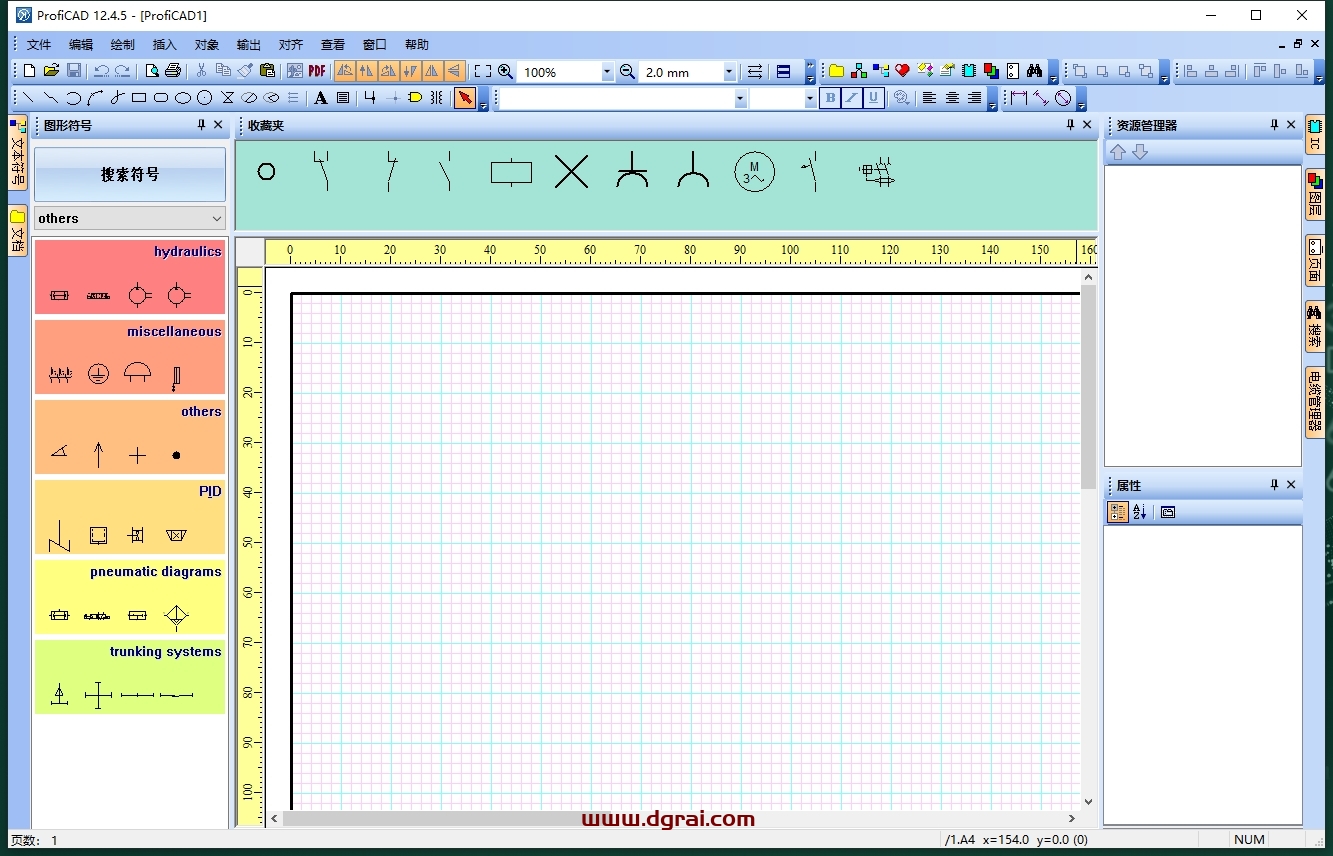Viewport: 1333px width, 856px height.
Task: Open the hydraulics symbol group
Action: [x=130, y=277]
